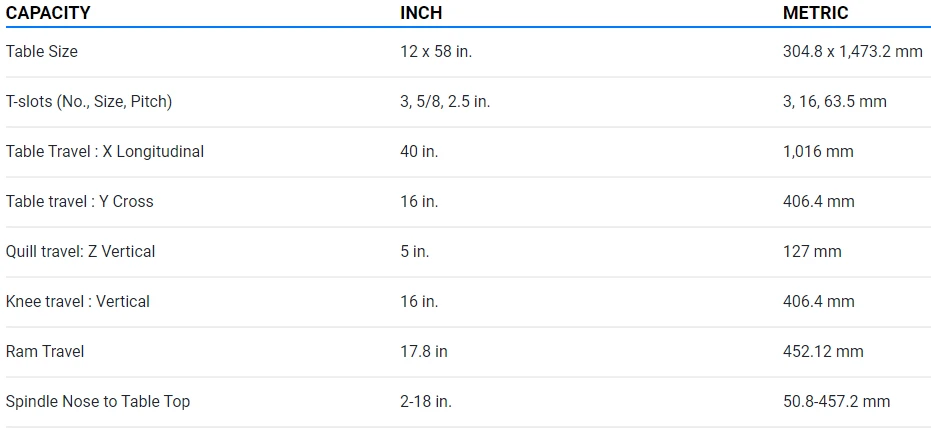931x432 pixels.
Task: Click the 304.8 x 1,473.2 mm value
Action: pyautogui.click(x=852, y=51)
